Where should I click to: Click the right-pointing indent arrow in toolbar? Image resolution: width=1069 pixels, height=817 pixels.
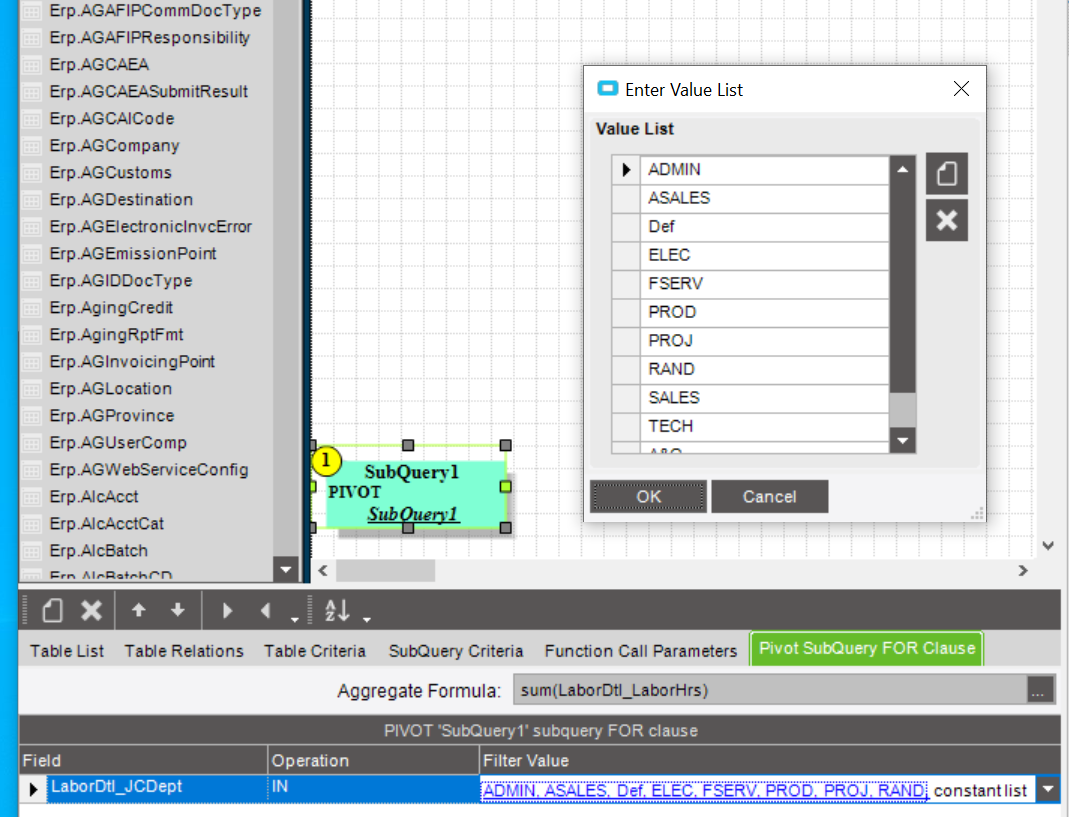(227, 610)
